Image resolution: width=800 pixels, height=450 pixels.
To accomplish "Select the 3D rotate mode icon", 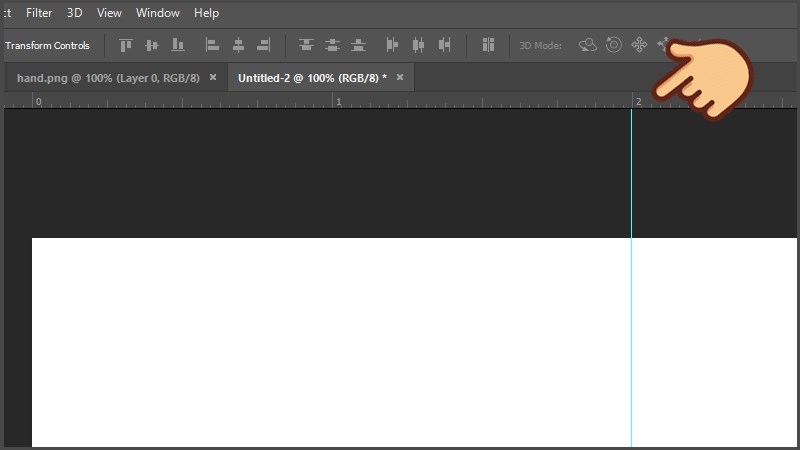I will [x=588, y=45].
